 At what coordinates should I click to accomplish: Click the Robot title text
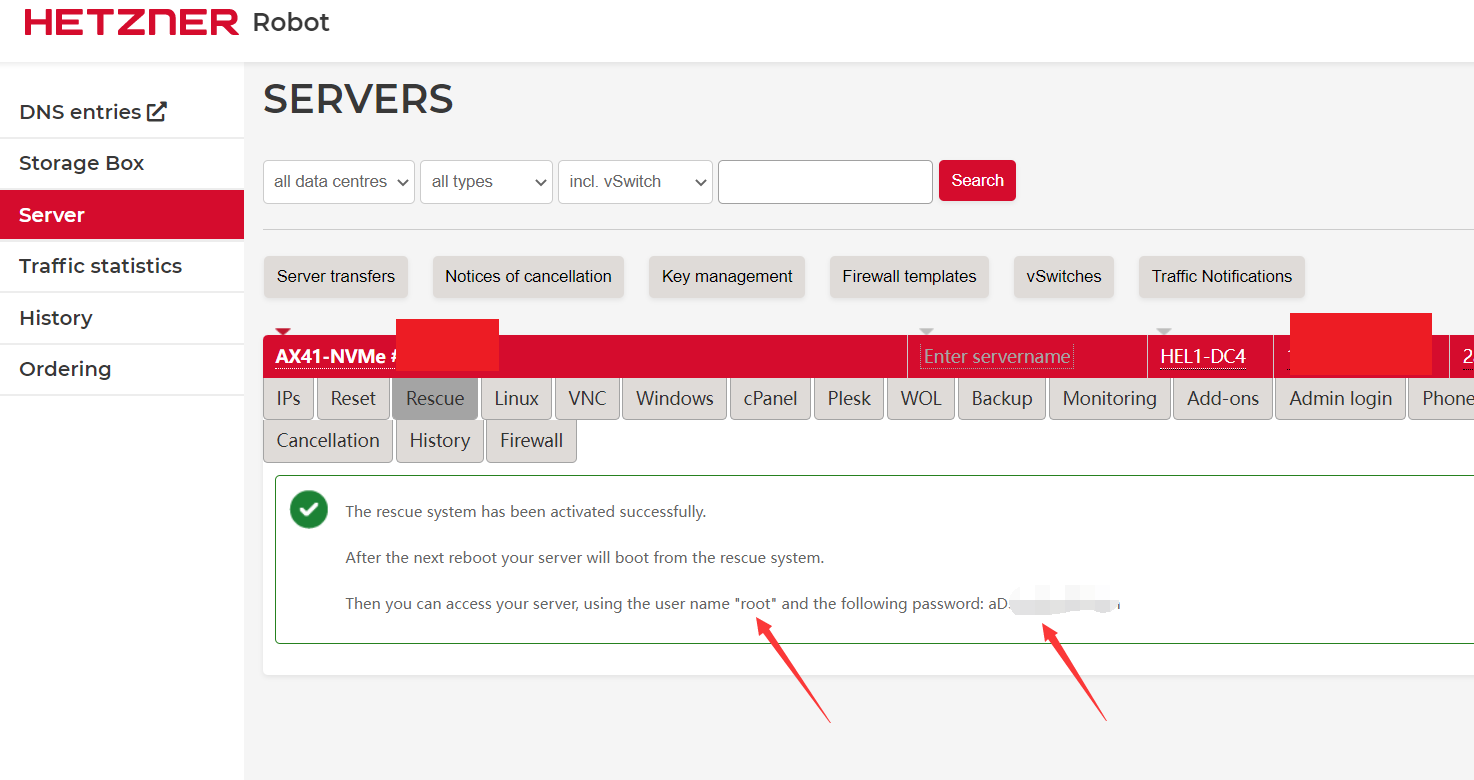point(291,22)
